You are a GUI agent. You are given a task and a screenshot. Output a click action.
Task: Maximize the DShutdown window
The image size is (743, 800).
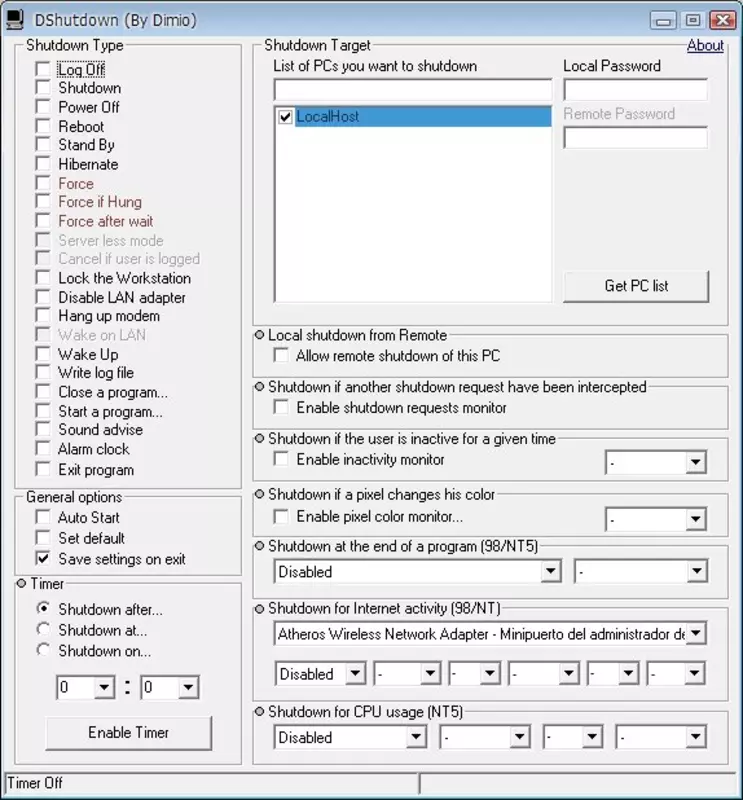coord(693,20)
